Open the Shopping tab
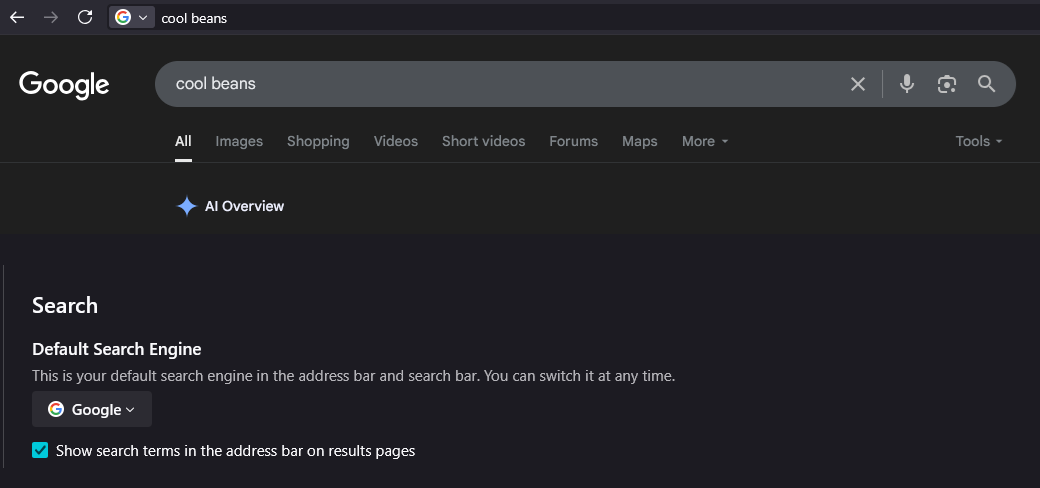 tap(318, 141)
